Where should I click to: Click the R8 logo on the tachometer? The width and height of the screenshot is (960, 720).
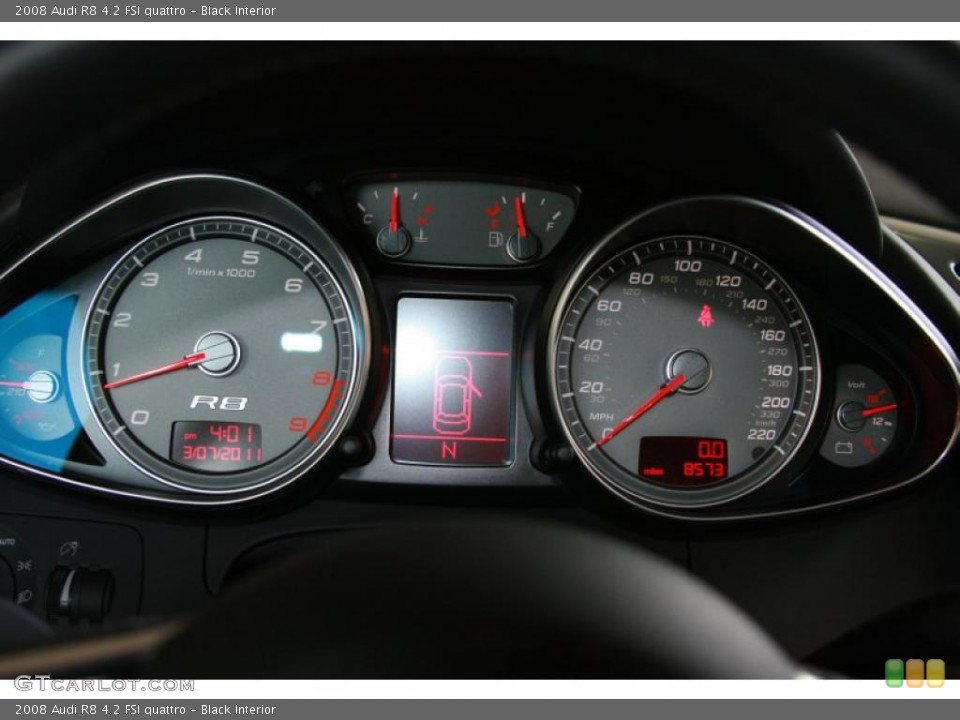[219, 402]
